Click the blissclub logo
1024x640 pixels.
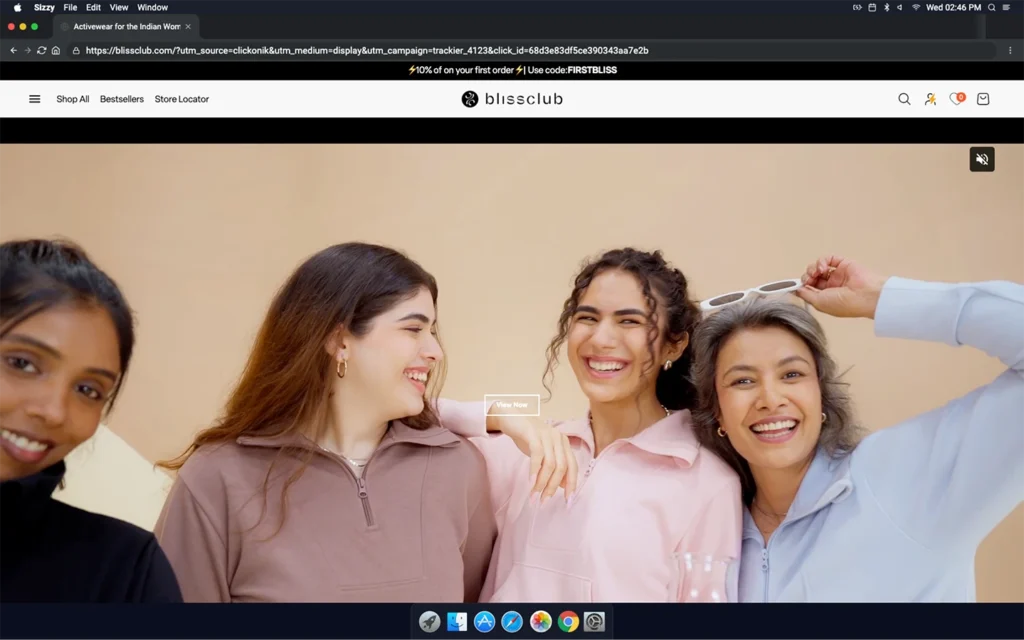(x=512, y=99)
